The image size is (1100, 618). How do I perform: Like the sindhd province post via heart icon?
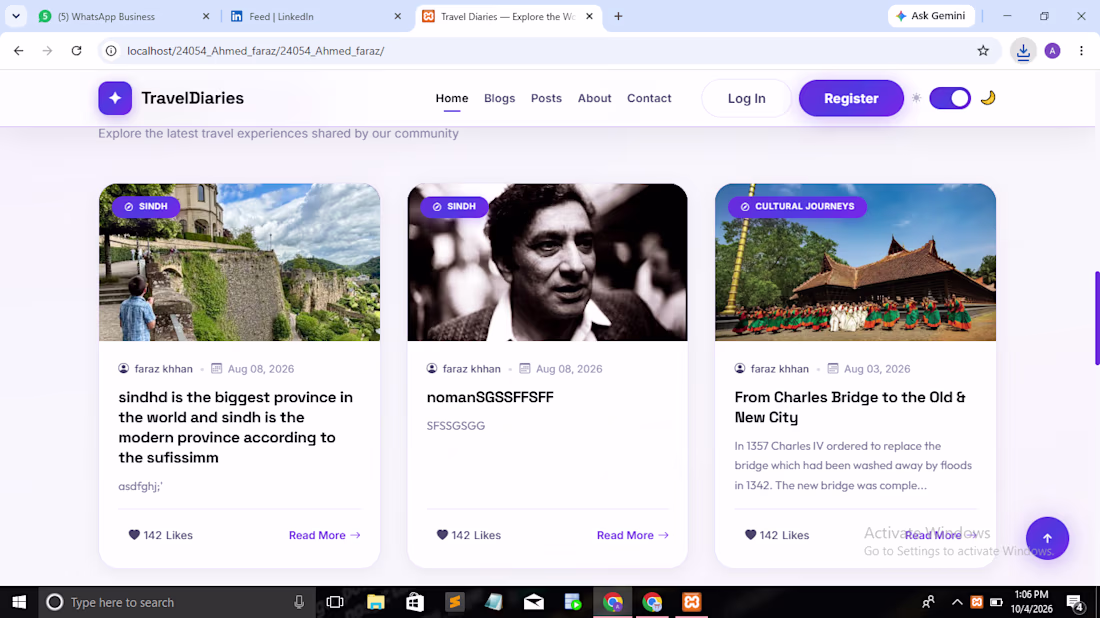pos(134,535)
